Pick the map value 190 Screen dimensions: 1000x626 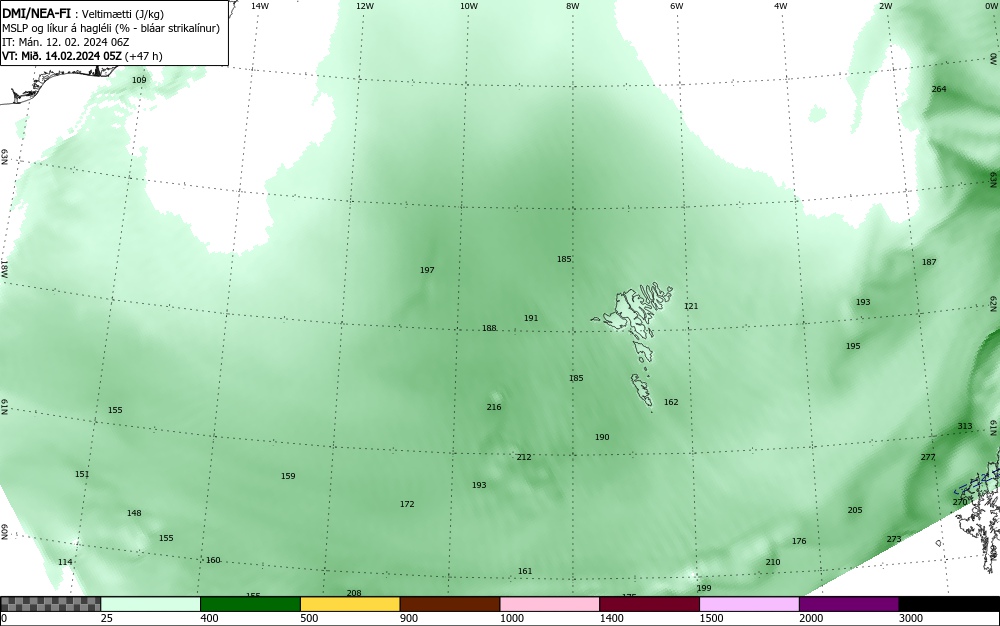pyautogui.click(x=602, y=437)
